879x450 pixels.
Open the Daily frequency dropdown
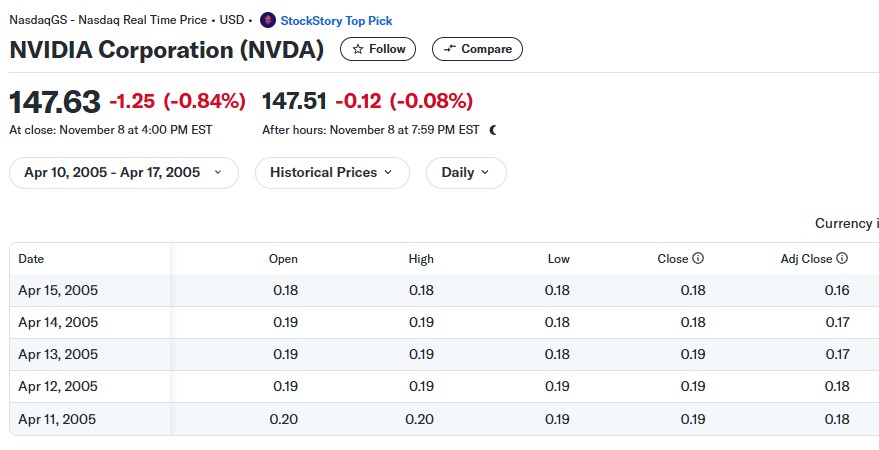466,173
